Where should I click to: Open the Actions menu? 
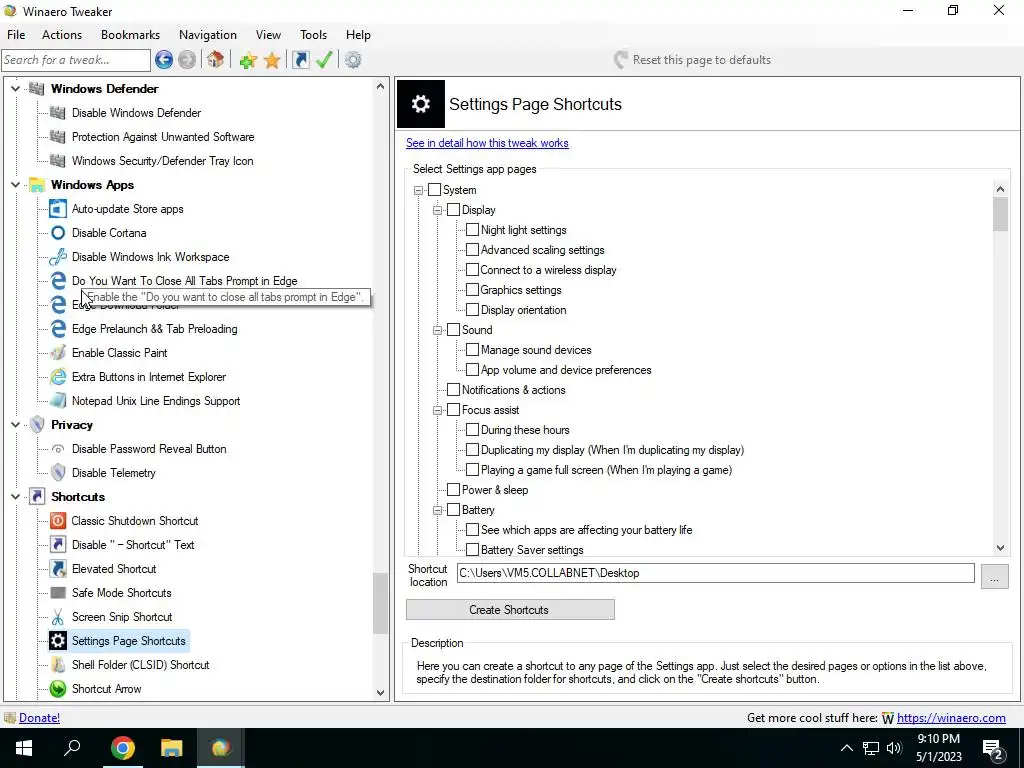pyautogui.click(x=62, y=35)
